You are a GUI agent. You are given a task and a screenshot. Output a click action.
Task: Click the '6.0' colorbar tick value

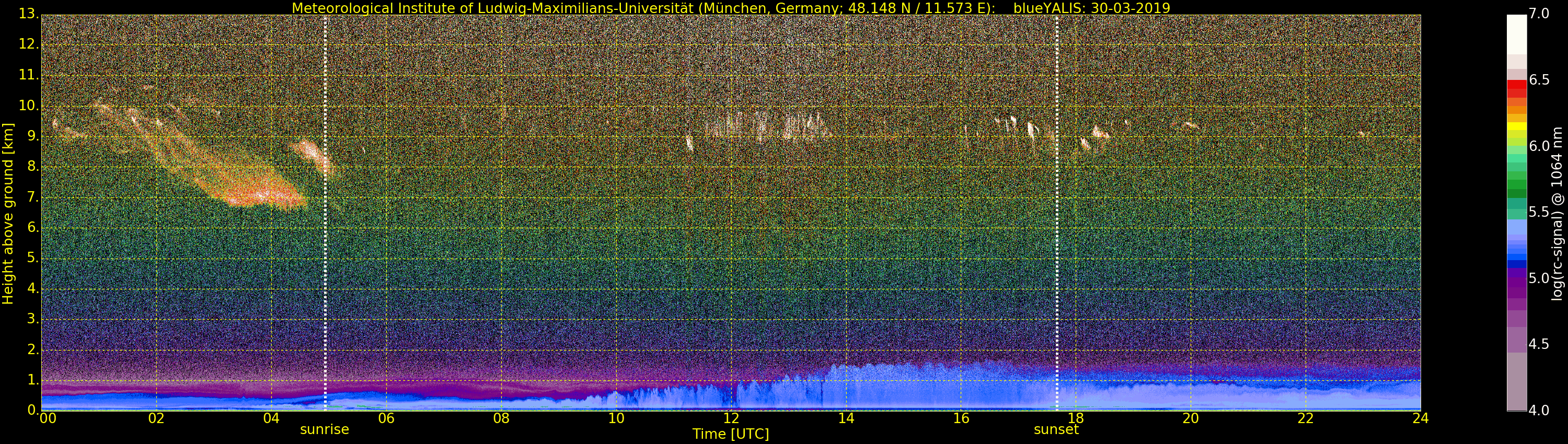pos(1538,146)
